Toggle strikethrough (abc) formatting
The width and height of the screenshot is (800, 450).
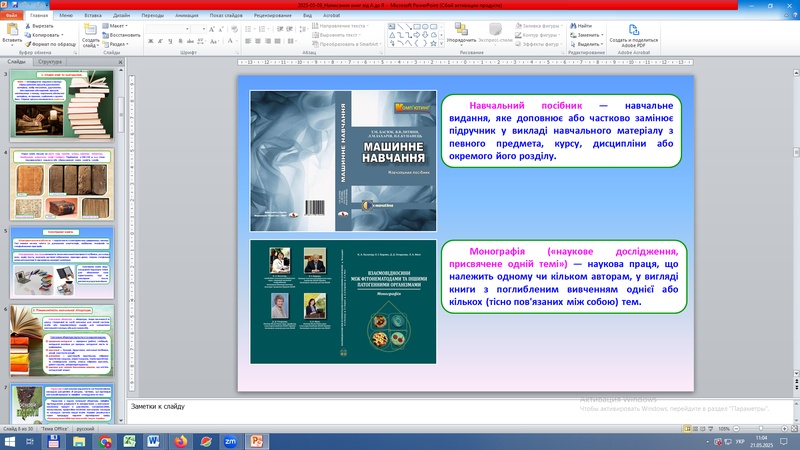(x=190, y=41)
